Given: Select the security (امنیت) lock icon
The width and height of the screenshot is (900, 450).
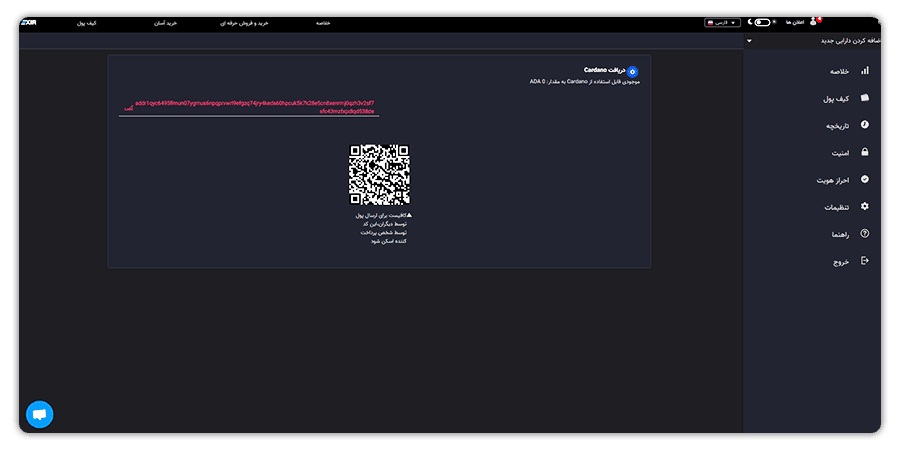Looking at the screenshot, I should tap(864, 152).
